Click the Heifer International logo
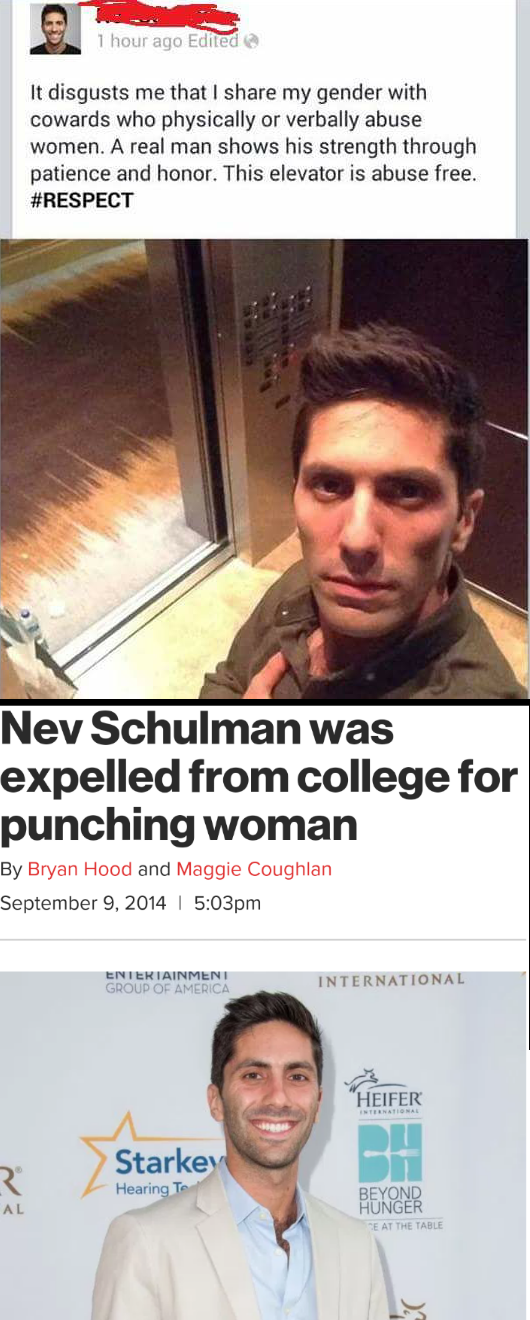This screenshot has height=1320, width=530. coord(384,1092)
